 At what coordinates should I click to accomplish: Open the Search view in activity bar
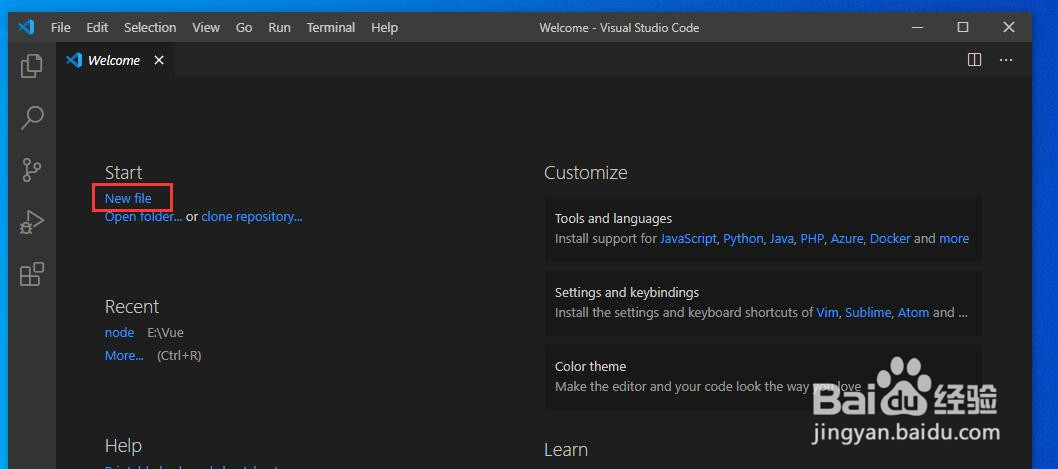[x=32, y=117]
